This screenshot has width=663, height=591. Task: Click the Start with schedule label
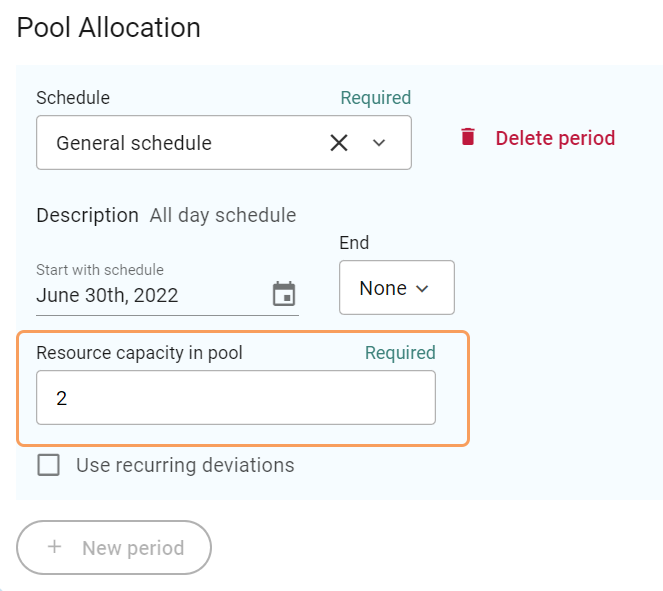click(100, 270)
